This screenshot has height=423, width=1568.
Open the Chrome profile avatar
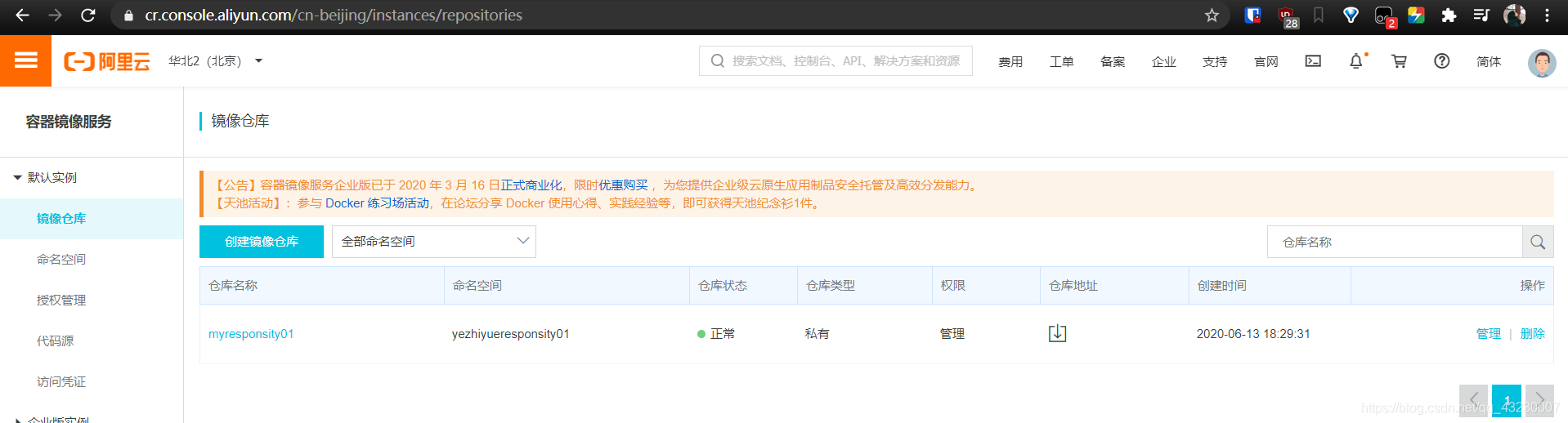[x=1514, y=15]
